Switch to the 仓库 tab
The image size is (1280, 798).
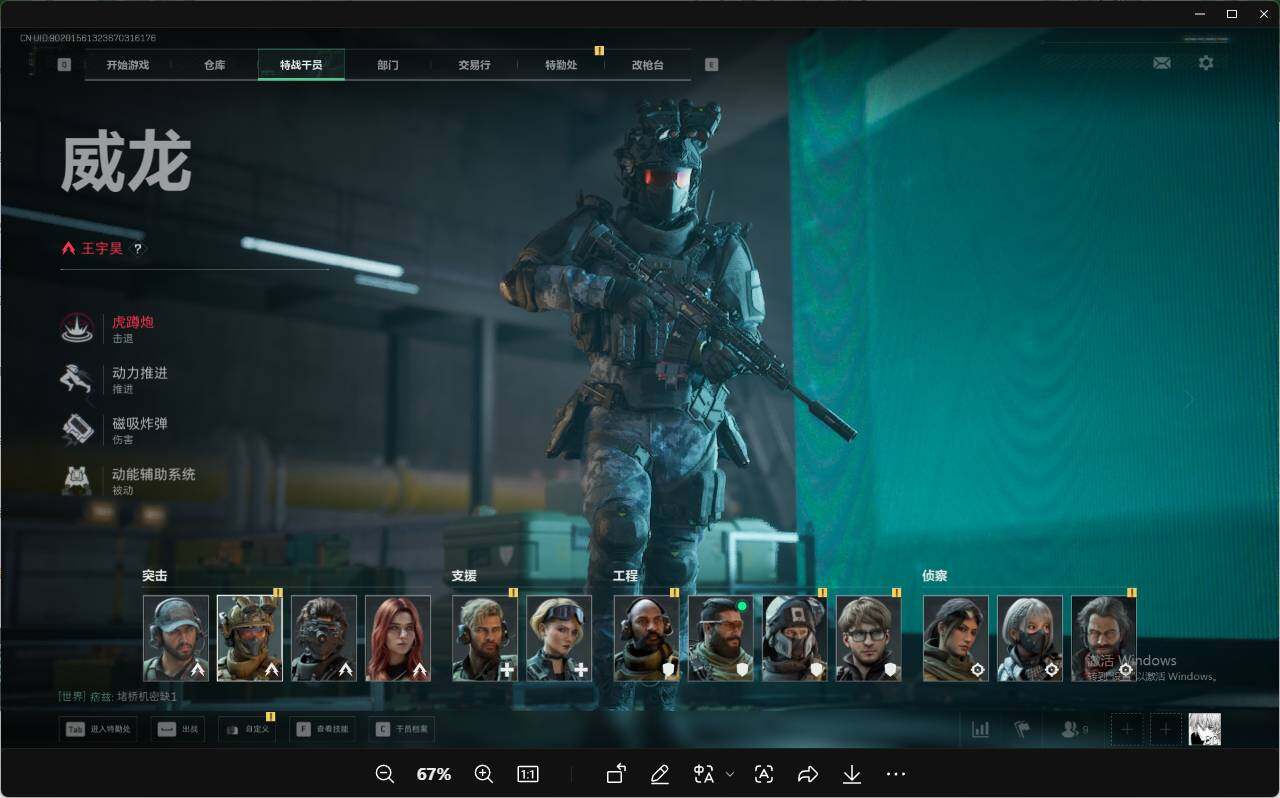[215, 65]
